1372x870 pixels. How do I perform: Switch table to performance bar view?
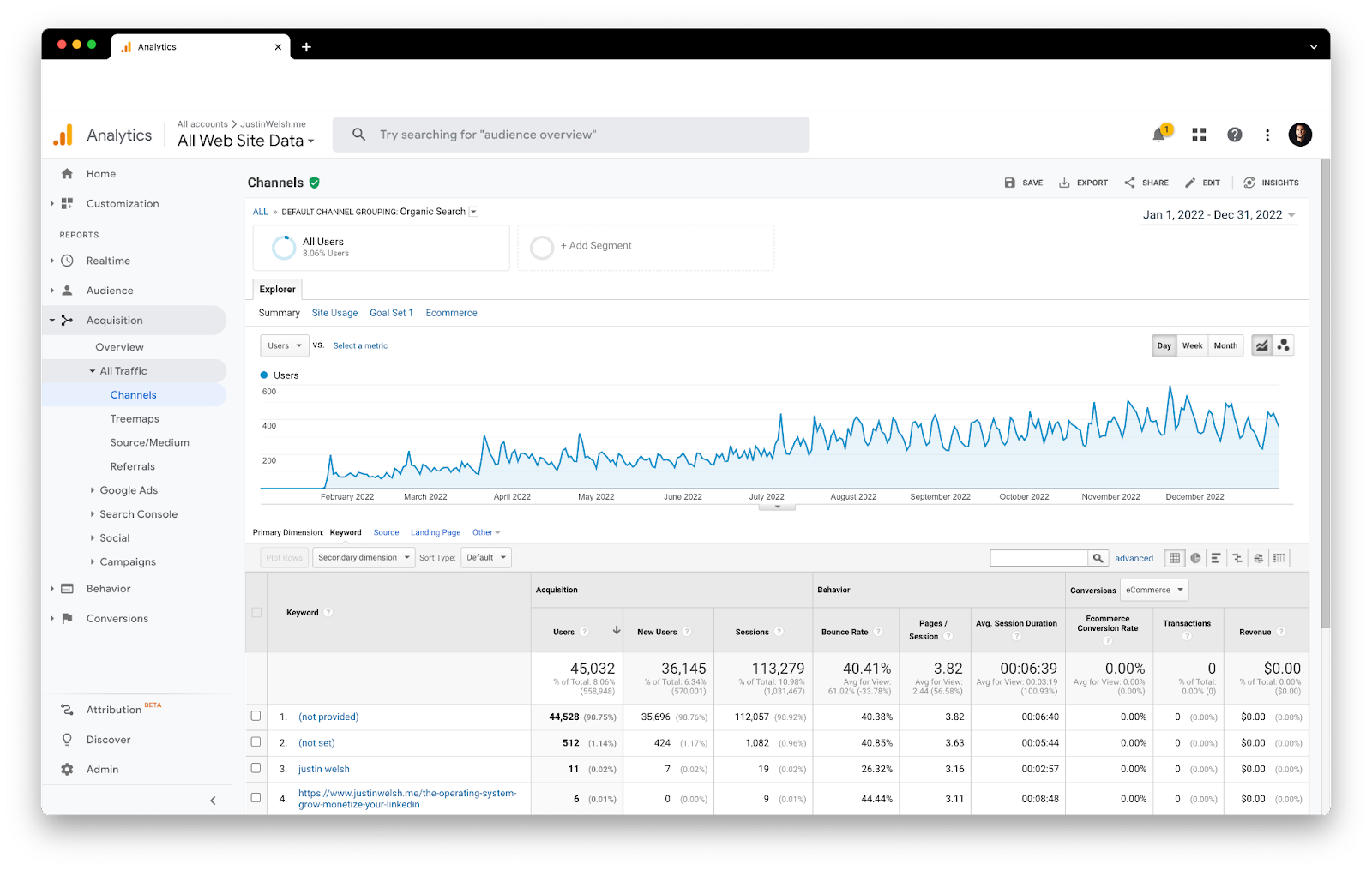click(1215, 558)
